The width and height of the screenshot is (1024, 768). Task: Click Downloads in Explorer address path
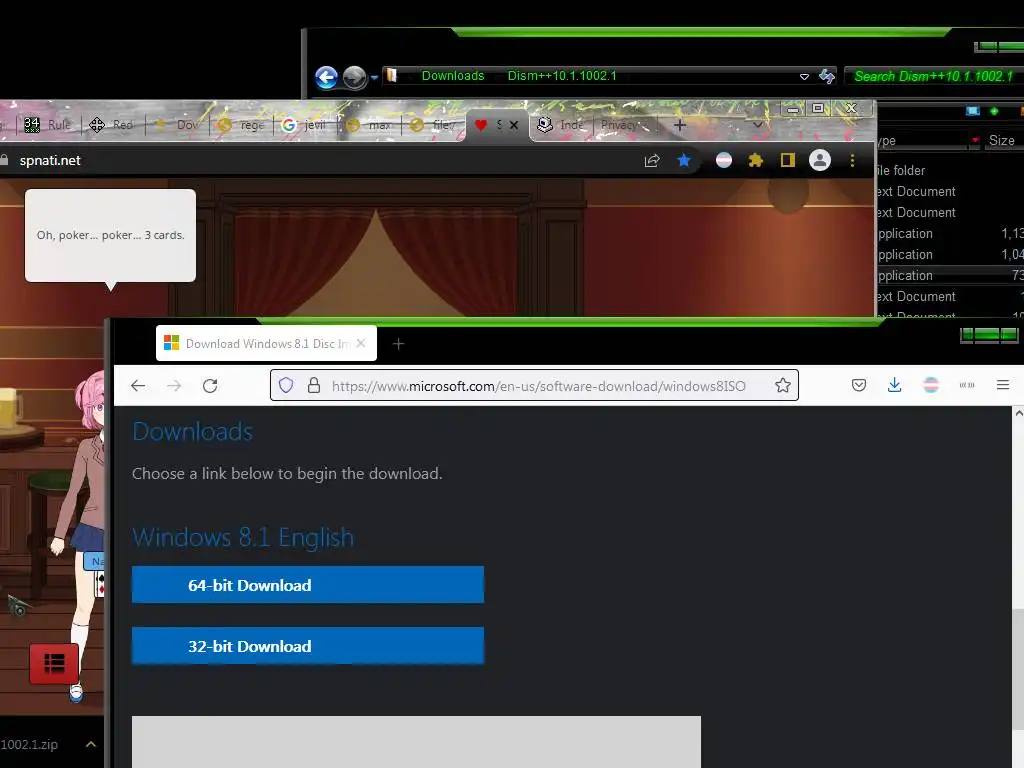point(453,76)
